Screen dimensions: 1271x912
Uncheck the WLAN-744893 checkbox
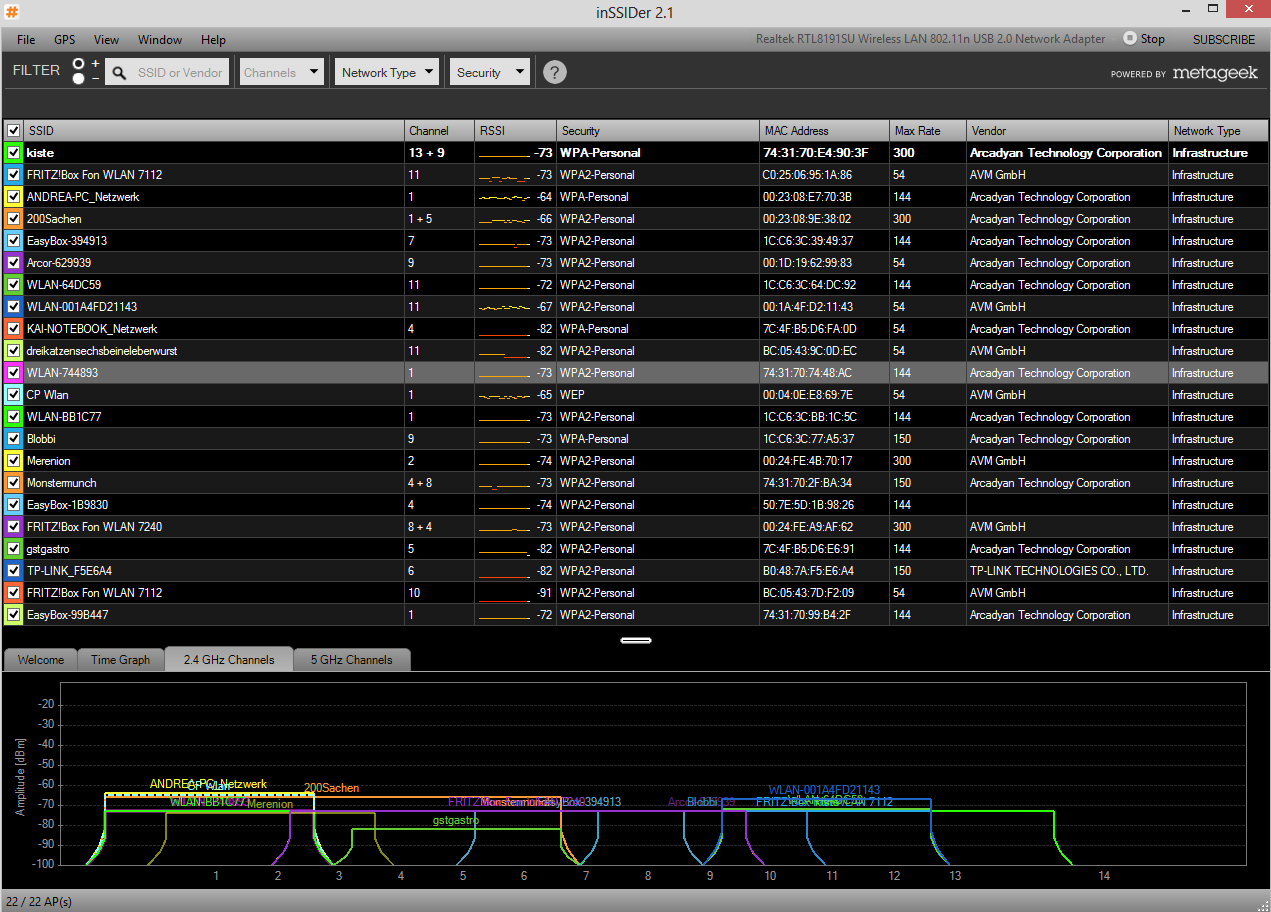pyautogui.click(x=14, y=373)
